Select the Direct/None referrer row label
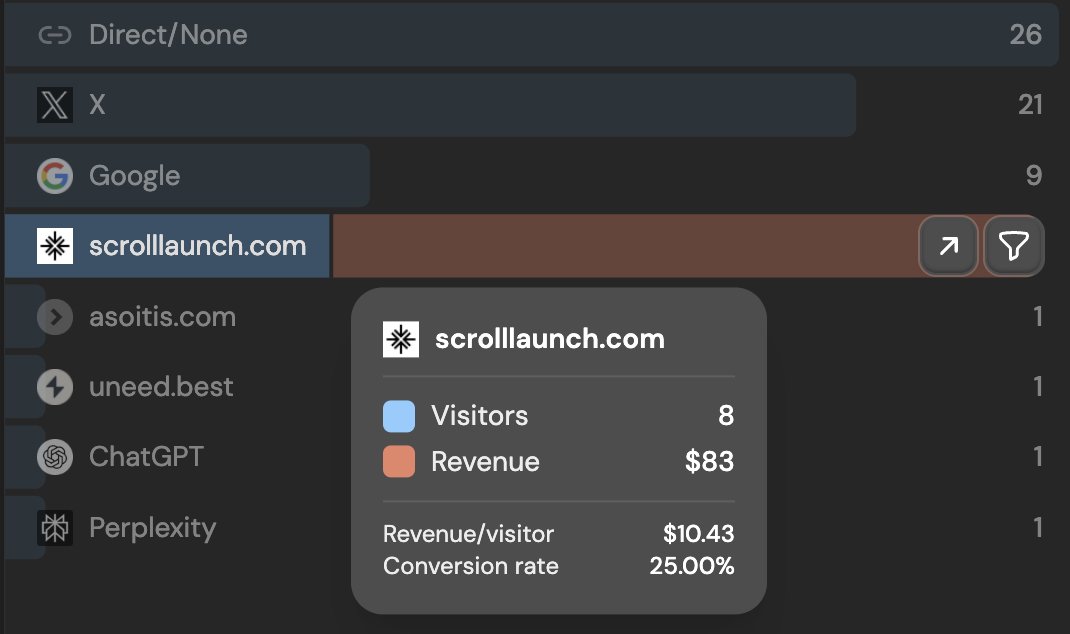 [x=168, y=35]
